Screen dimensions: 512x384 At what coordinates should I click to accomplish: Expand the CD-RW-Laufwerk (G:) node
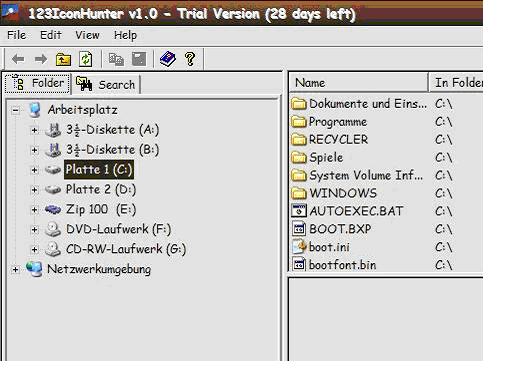click(x=34, y=250)
